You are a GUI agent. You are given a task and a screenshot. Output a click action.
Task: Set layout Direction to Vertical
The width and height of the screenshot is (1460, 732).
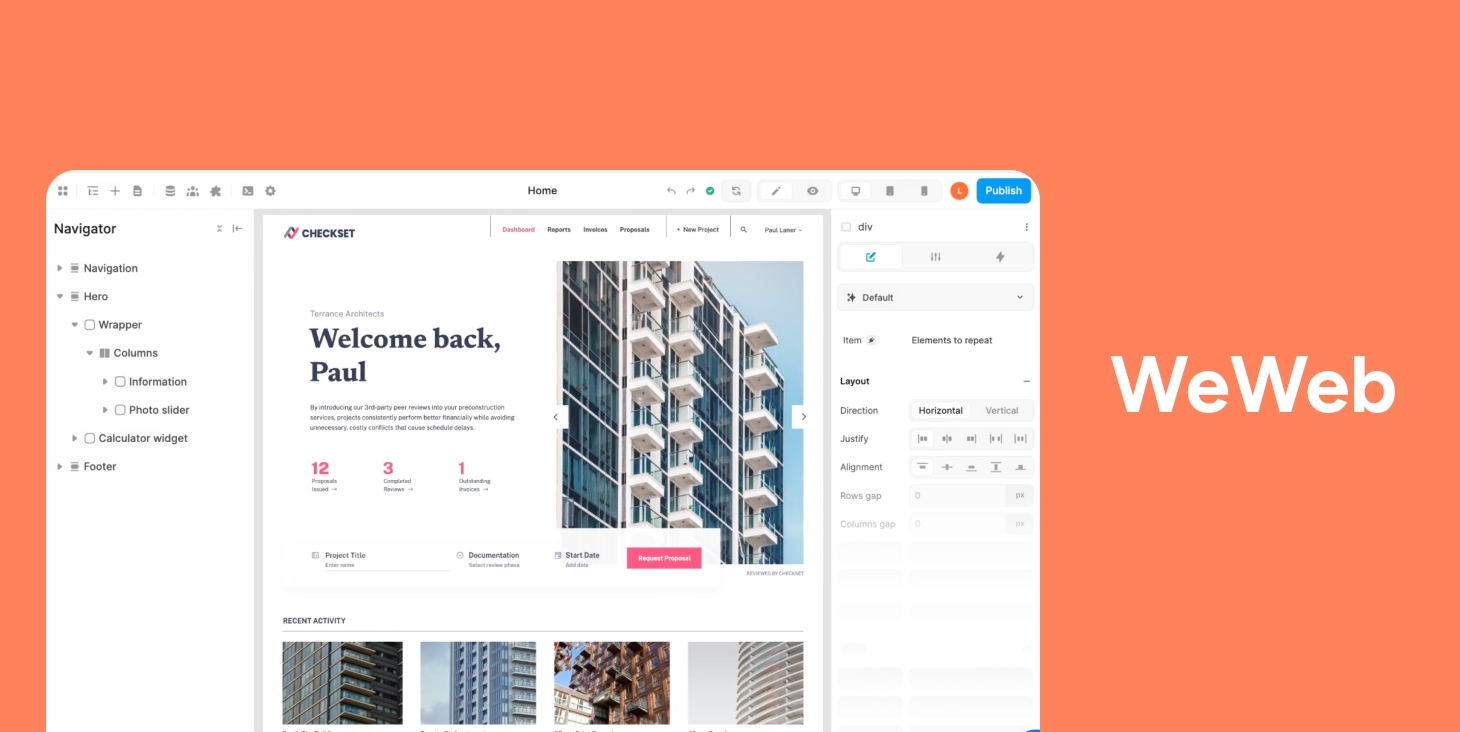coord(1000,410)
